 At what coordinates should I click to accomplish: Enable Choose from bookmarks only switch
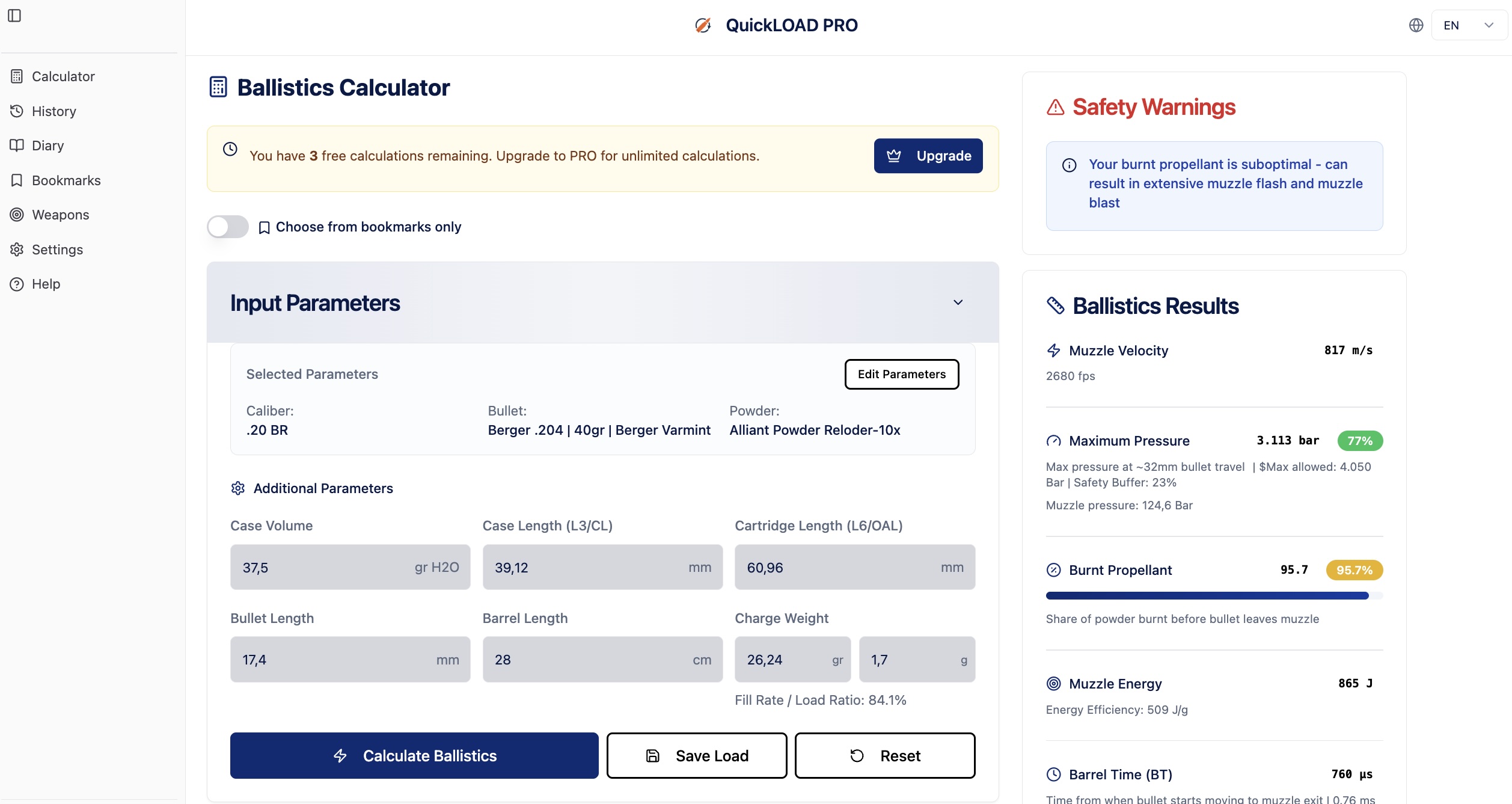[x=228, y=227]
